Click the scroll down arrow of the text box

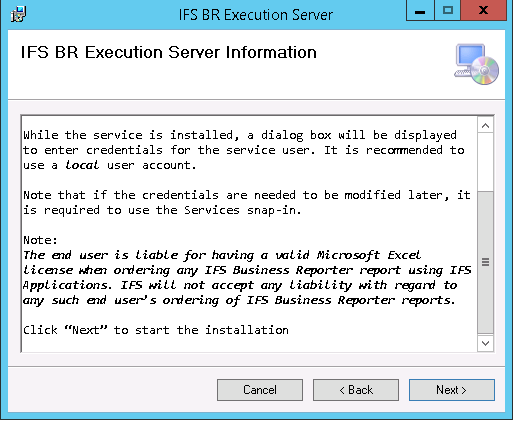click(485, 343)
